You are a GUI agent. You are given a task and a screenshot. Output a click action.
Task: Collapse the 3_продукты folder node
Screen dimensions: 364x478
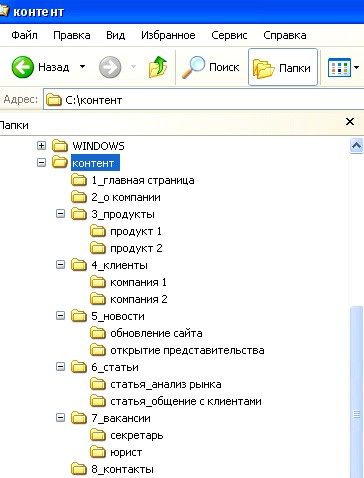click(60, 214)
